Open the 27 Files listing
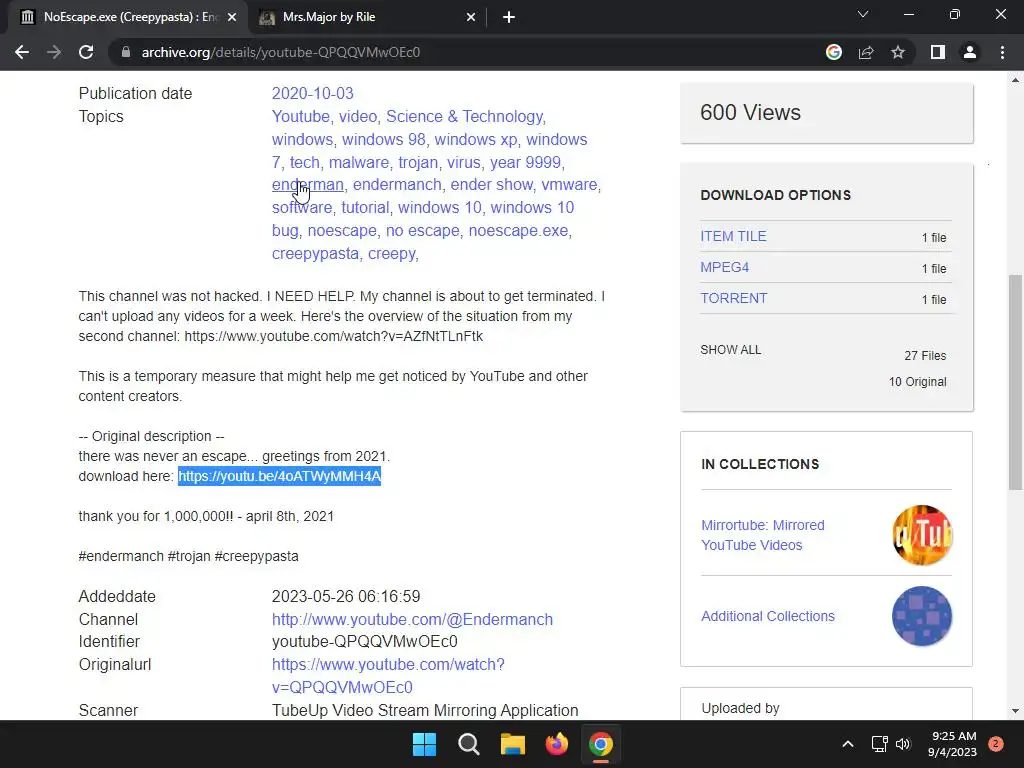Image resolution: width=1024 pixels, height=768 pixels. tap(925, 356)
